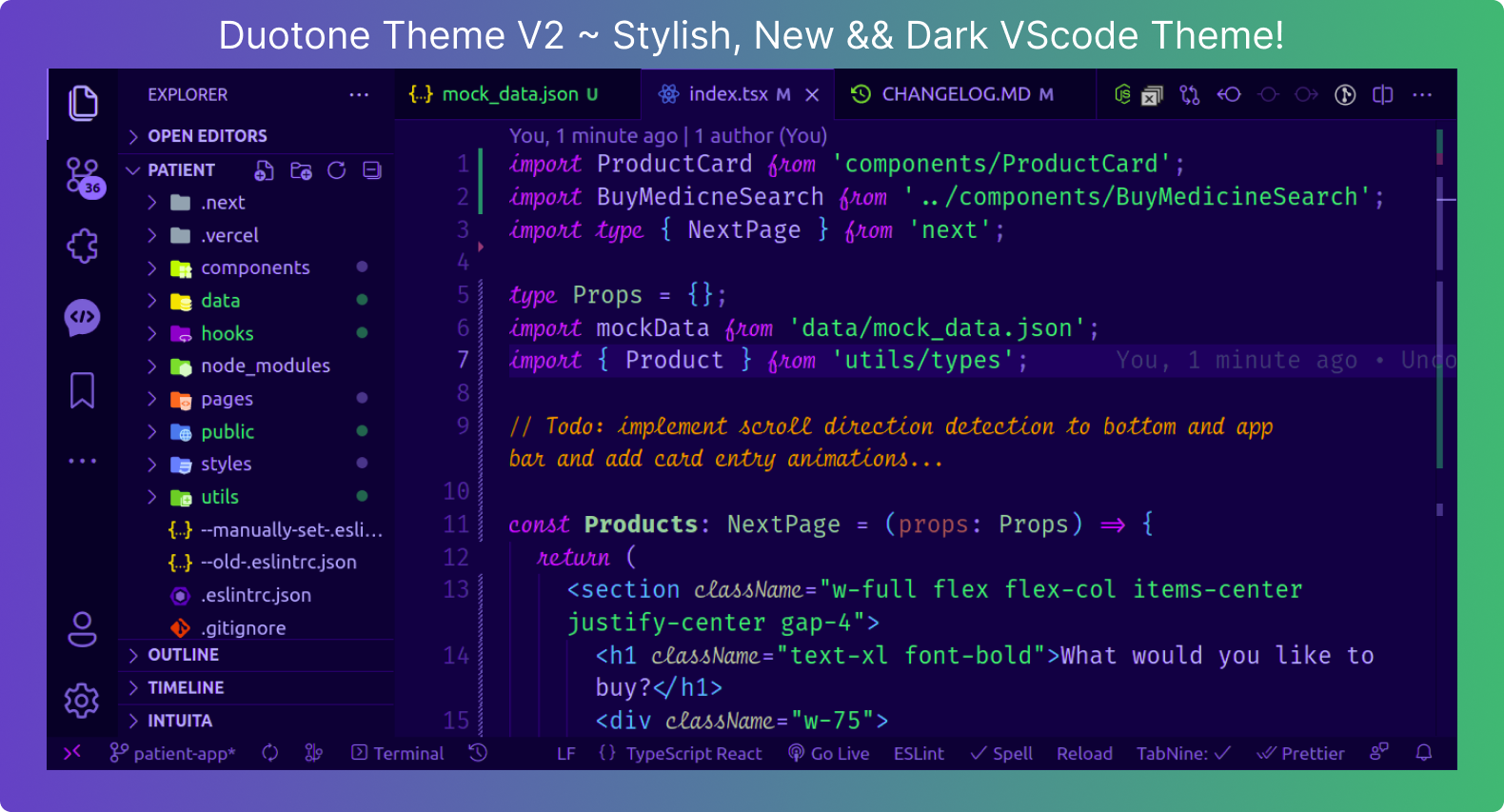Screen dimensions: 1504x812
Task: Expand the .next folder
Action: coord(257,203)
